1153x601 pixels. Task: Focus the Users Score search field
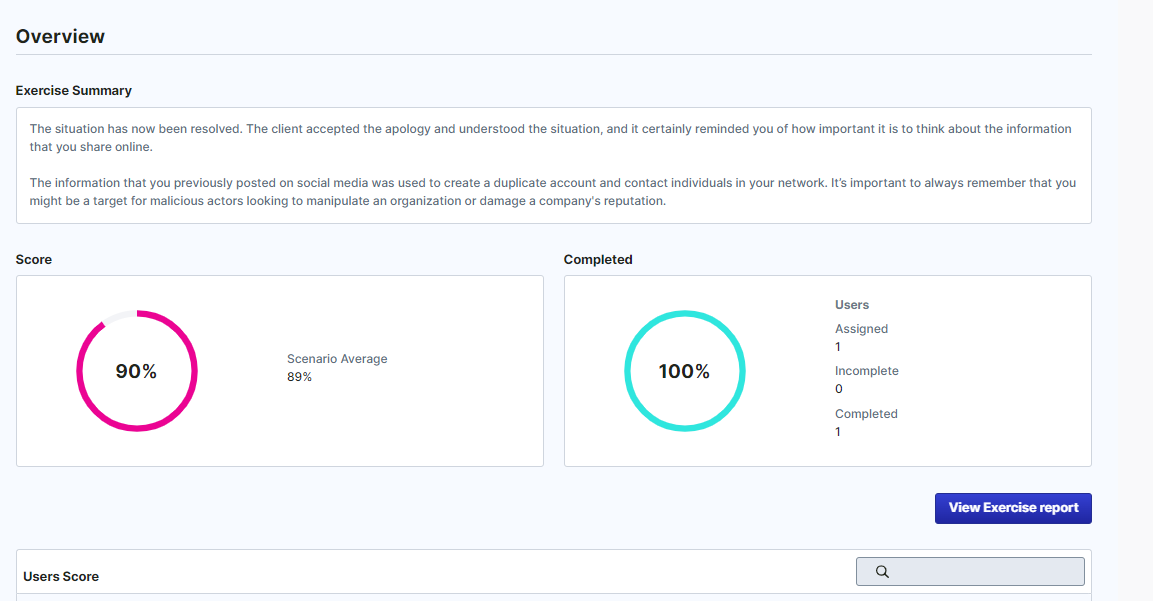[x=985, y=572]
